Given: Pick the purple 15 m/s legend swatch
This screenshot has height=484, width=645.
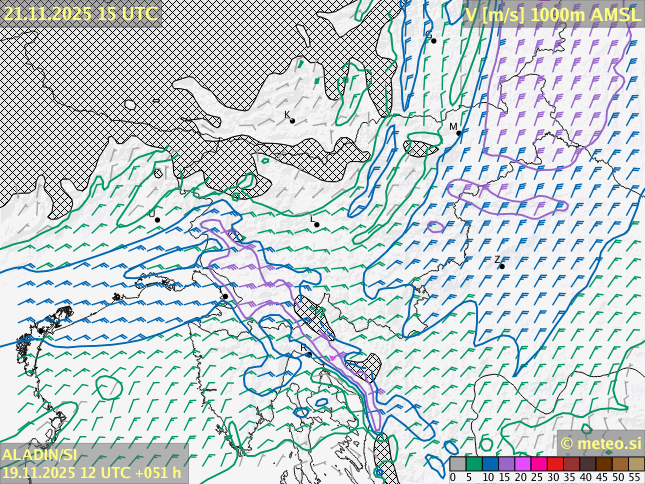Looking at the screenshot, I should point(506,464).
